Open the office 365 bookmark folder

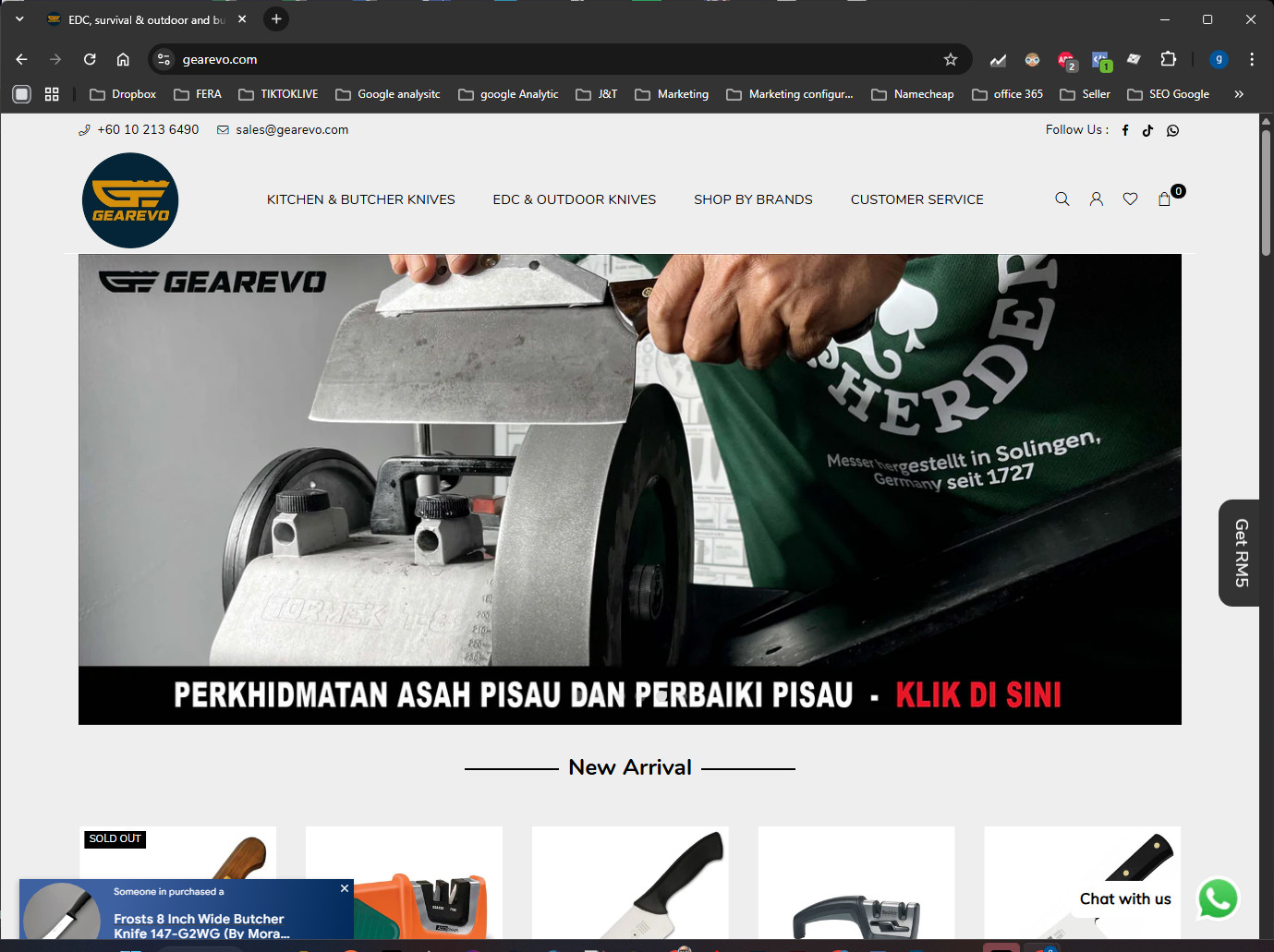pyautogui.click(x=1008, y=94)
